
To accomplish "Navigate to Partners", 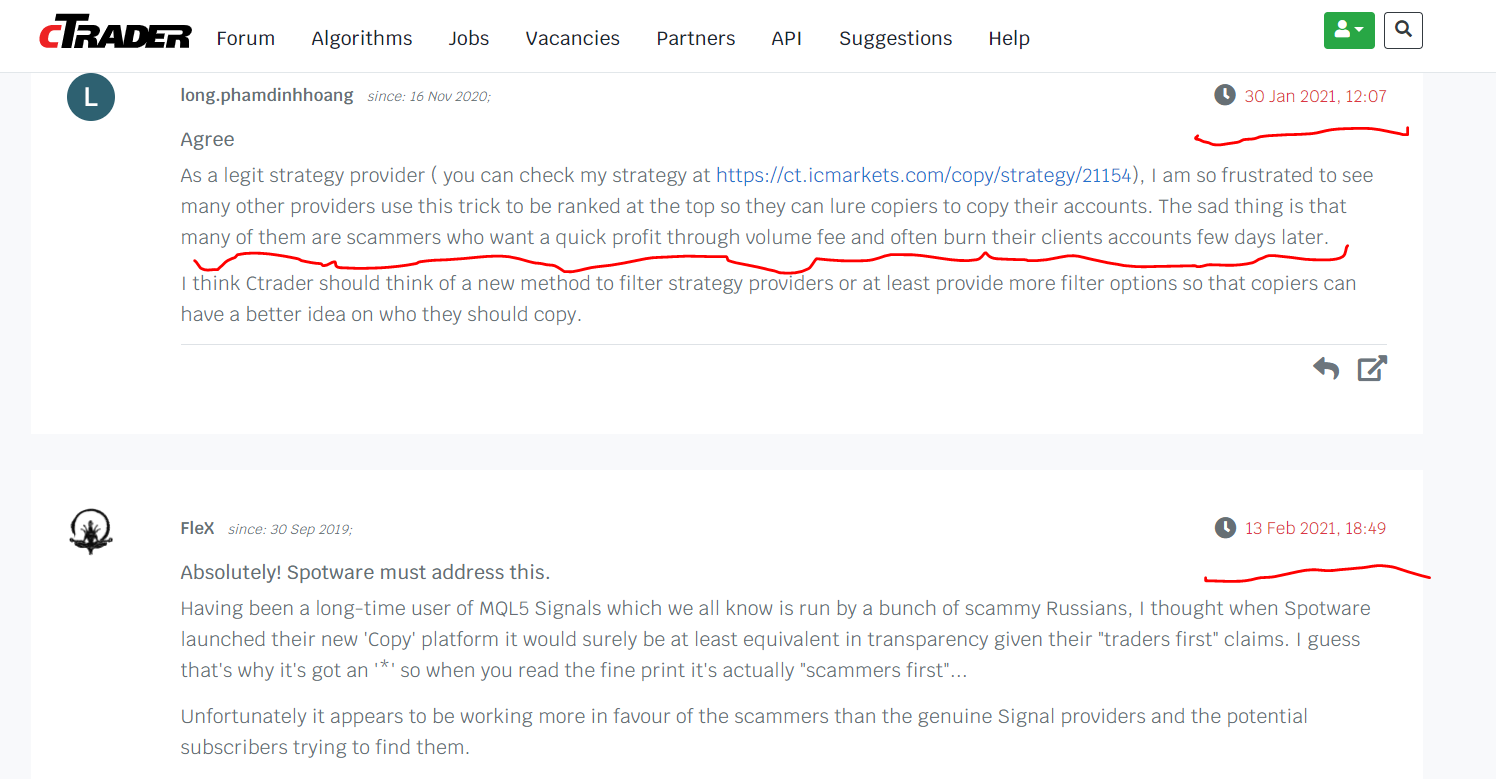I will [696, 38].
